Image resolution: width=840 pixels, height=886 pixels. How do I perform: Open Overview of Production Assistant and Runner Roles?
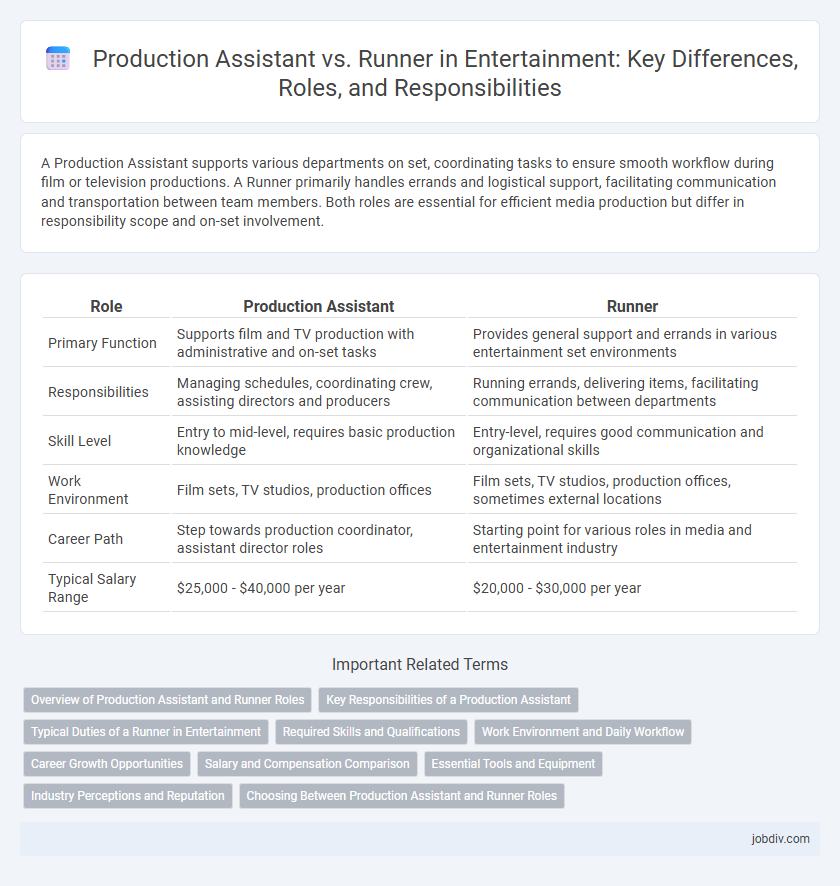(x=168, y=700)
